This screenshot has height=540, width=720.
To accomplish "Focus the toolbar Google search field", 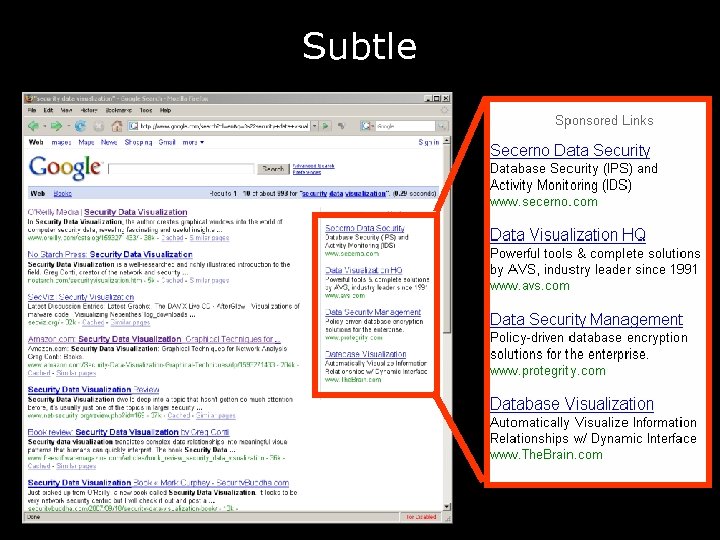I will coord(404,126).
